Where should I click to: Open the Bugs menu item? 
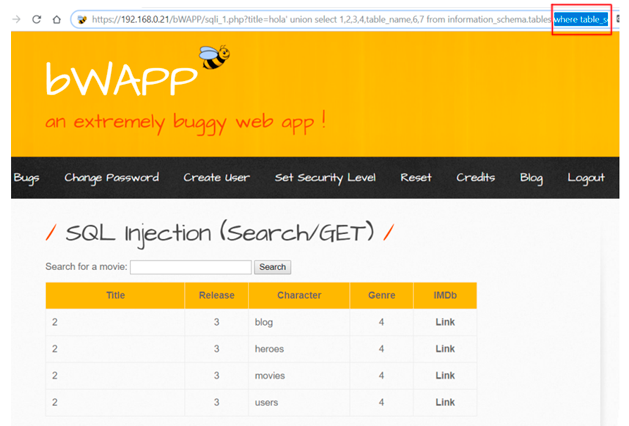pos(26,178)
